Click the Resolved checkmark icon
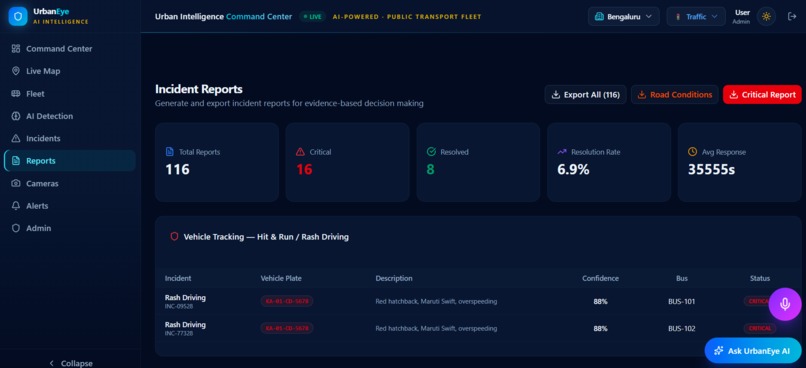 pos(431,152)
